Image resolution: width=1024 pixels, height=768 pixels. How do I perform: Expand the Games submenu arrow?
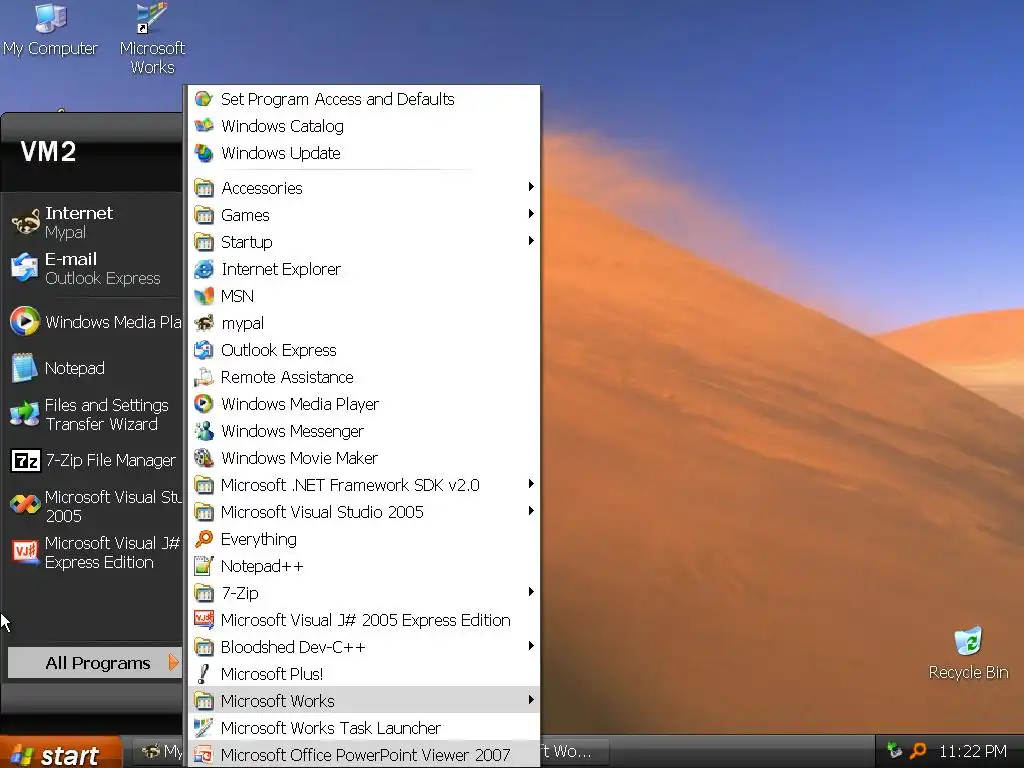click(x=531, y=214)
